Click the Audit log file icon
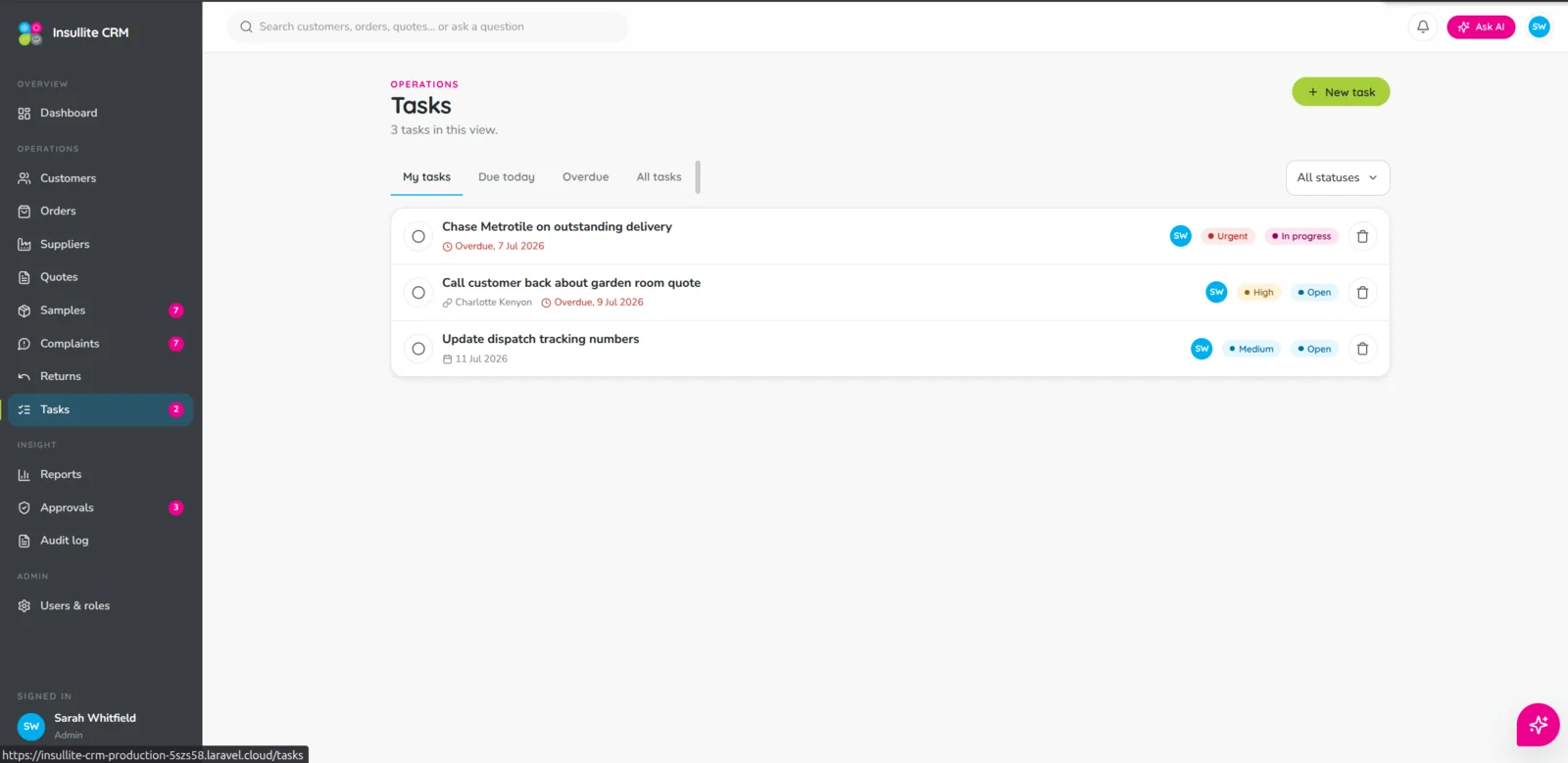Image resolution: width=1568 pixels, height=763 pixels. 24,541
